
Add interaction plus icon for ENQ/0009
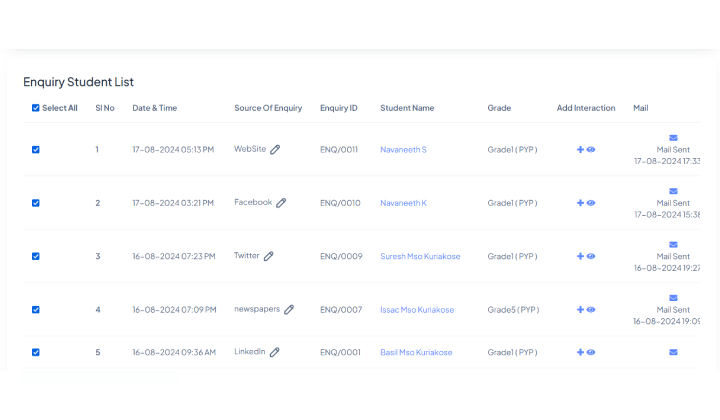pos(580,256)
